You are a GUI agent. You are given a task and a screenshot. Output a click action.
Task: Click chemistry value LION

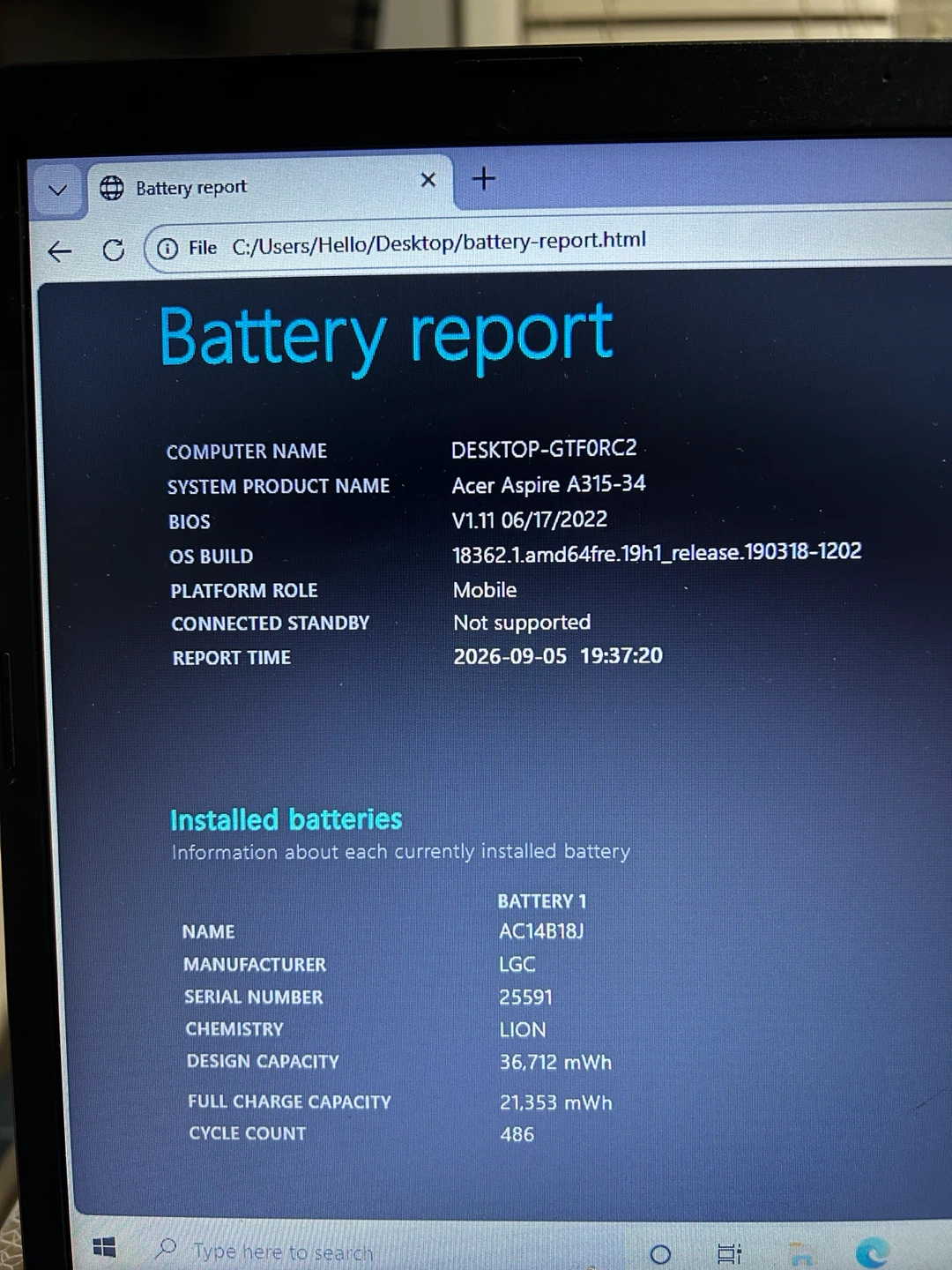pyautogui.click(x=523, y=1030)
